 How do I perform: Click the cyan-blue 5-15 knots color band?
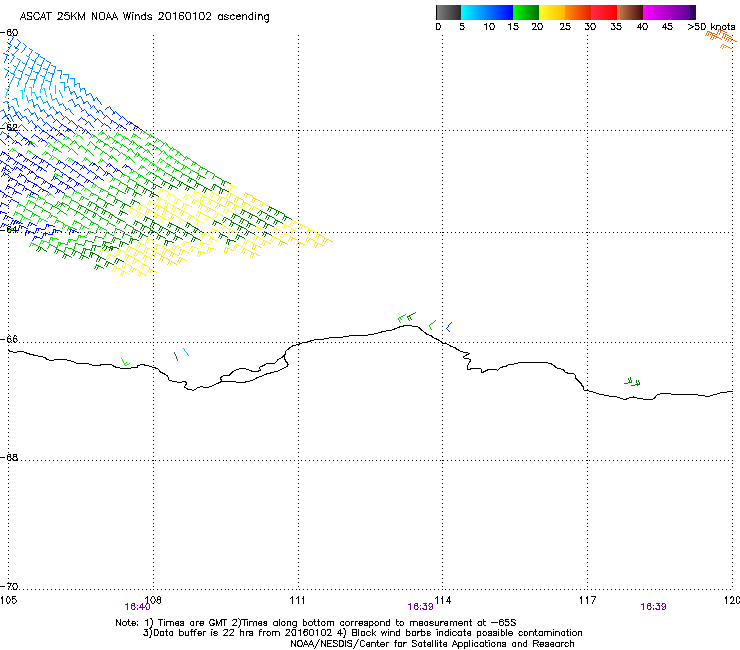[487, 12]
